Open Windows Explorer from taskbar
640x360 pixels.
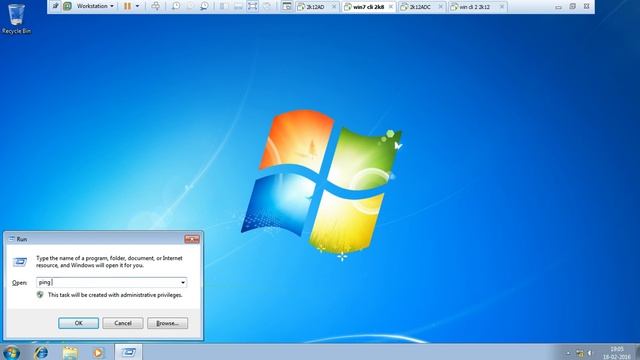(70, 352)
